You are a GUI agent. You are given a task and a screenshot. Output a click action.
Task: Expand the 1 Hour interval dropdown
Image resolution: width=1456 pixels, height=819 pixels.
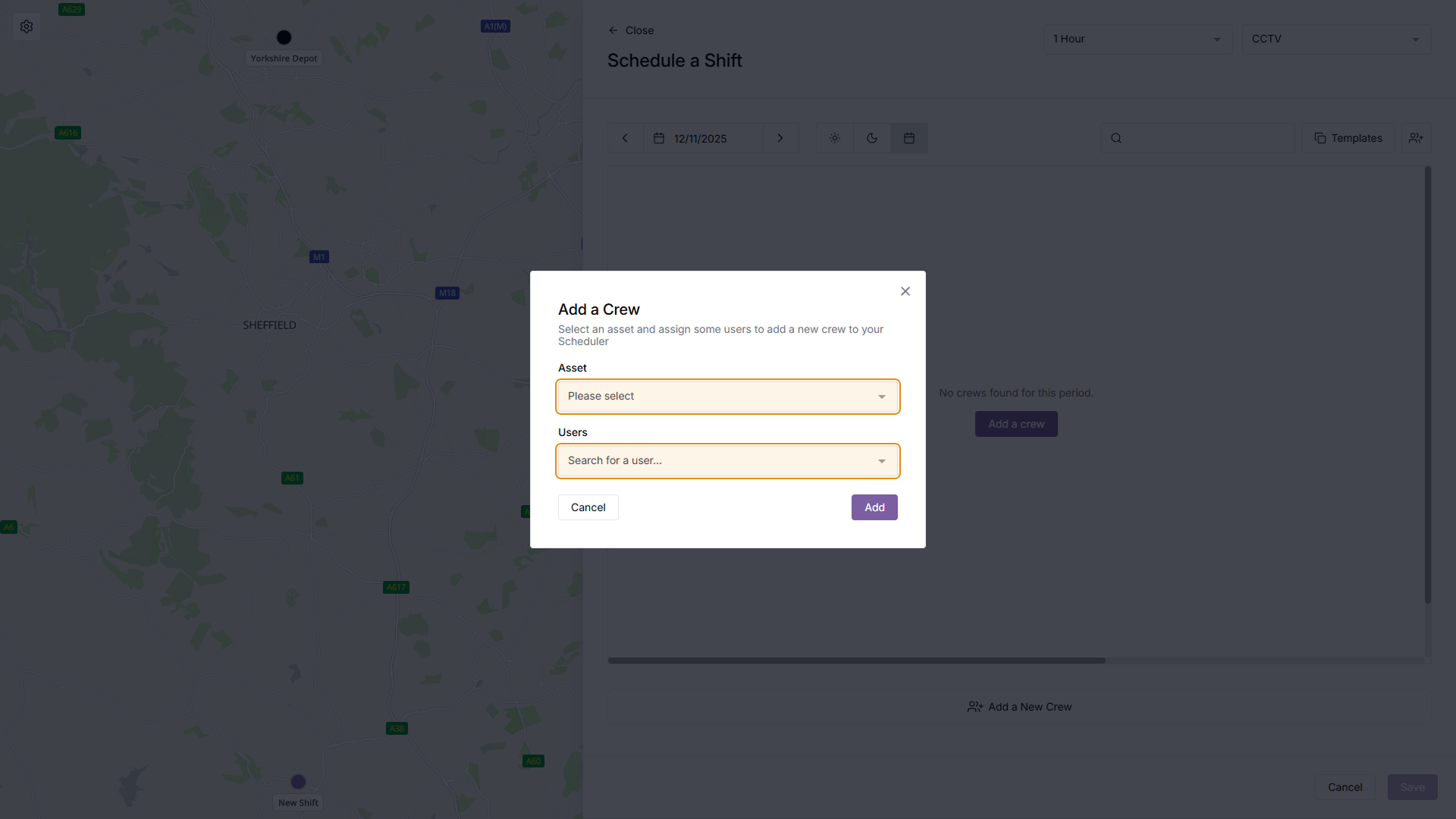pyautogui.click(x=1138, y=39)
